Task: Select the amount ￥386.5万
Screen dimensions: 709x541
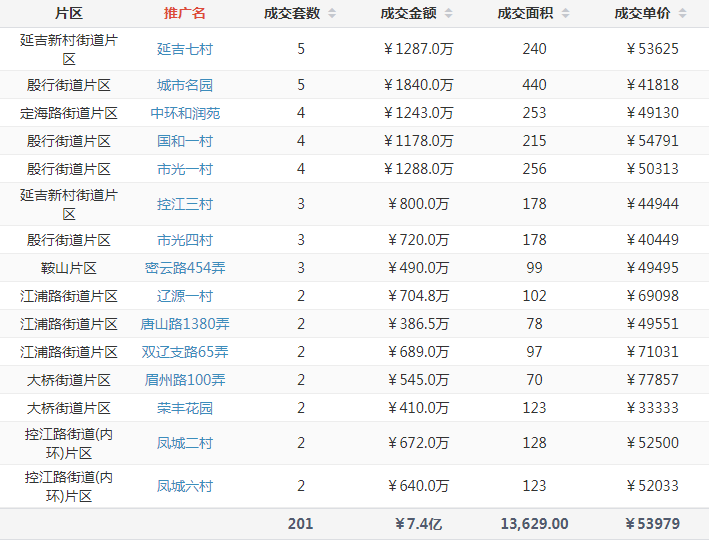Action: coord(418,324)
